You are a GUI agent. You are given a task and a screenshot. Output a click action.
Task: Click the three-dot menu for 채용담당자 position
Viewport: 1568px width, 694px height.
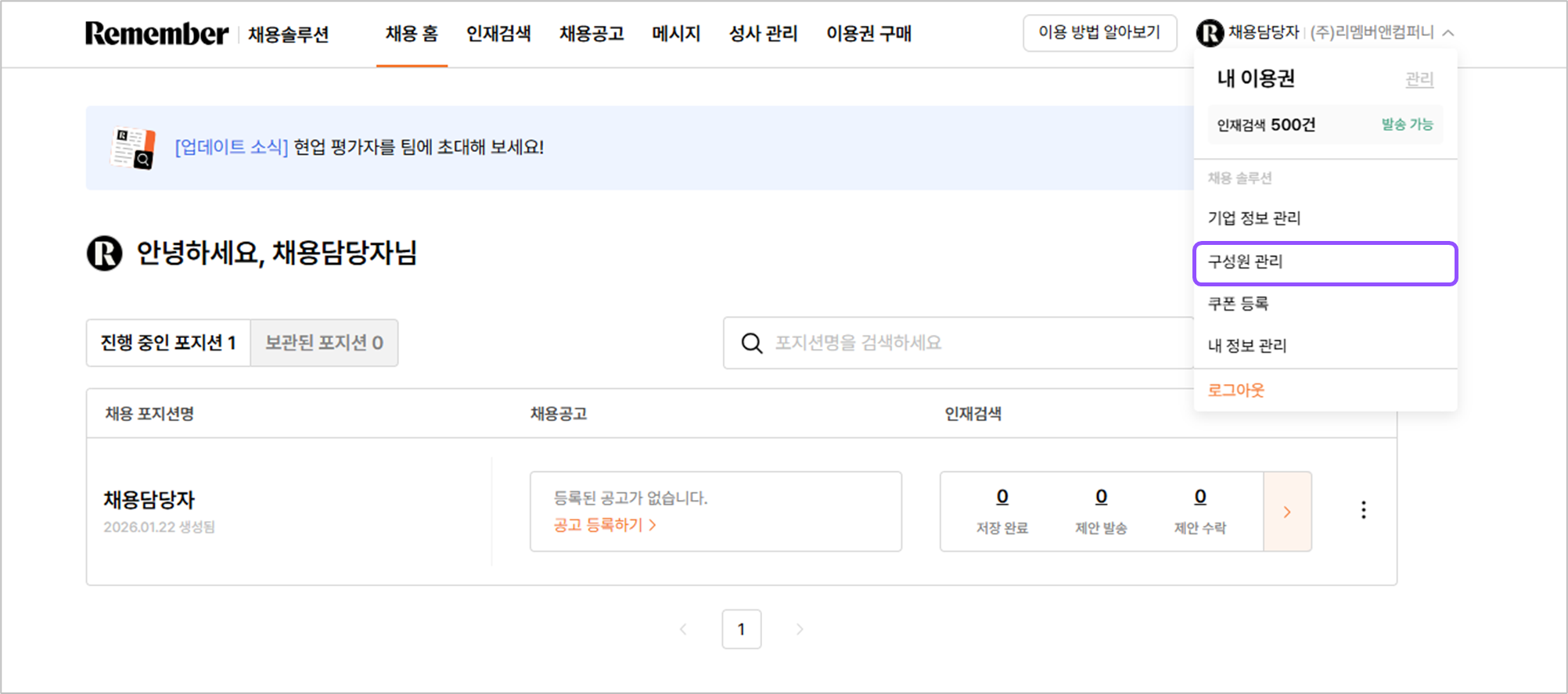pyautogui.click(x=1363, y=510)
